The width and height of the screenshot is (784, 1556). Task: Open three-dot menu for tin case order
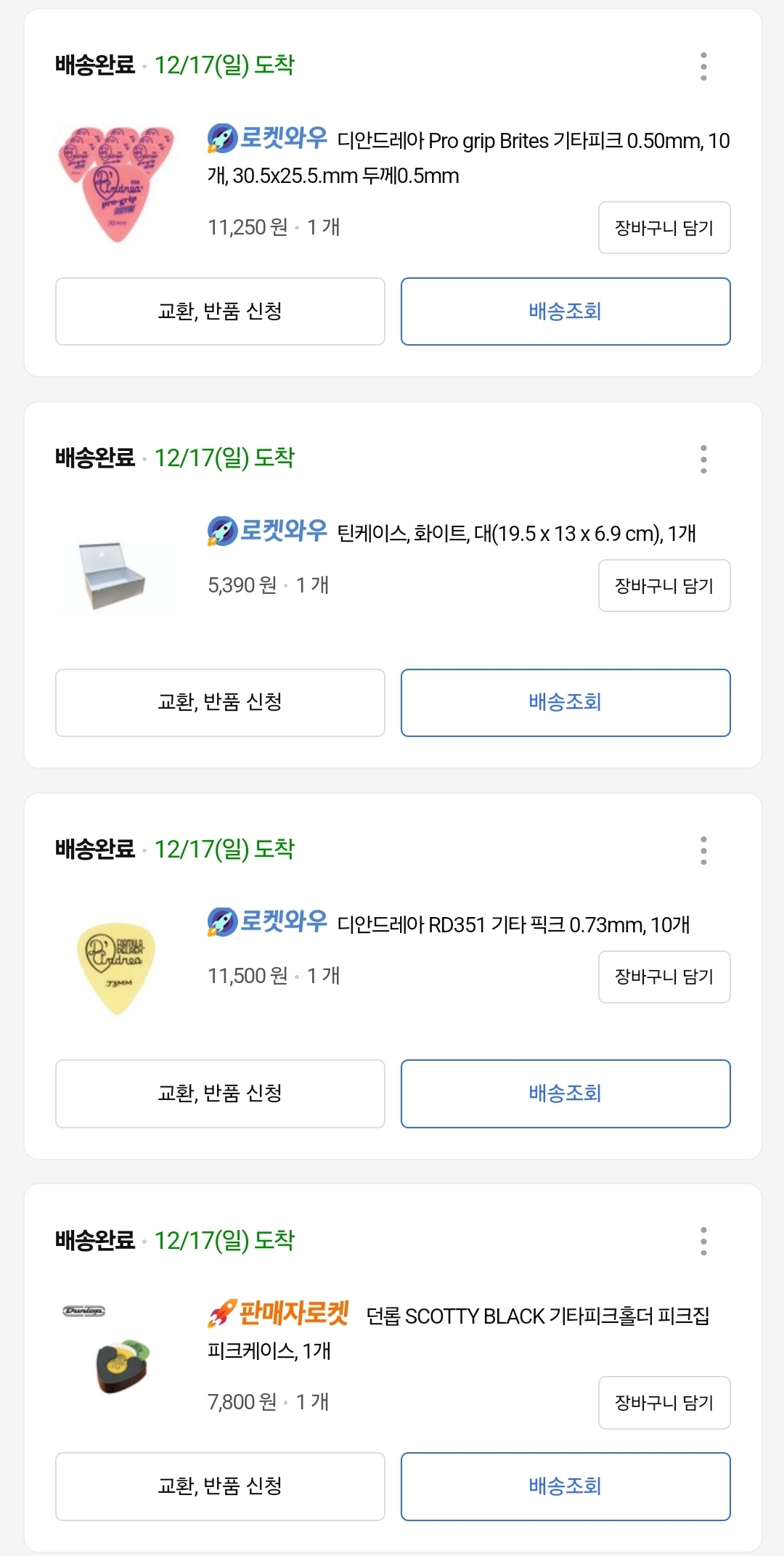point(703,459)
